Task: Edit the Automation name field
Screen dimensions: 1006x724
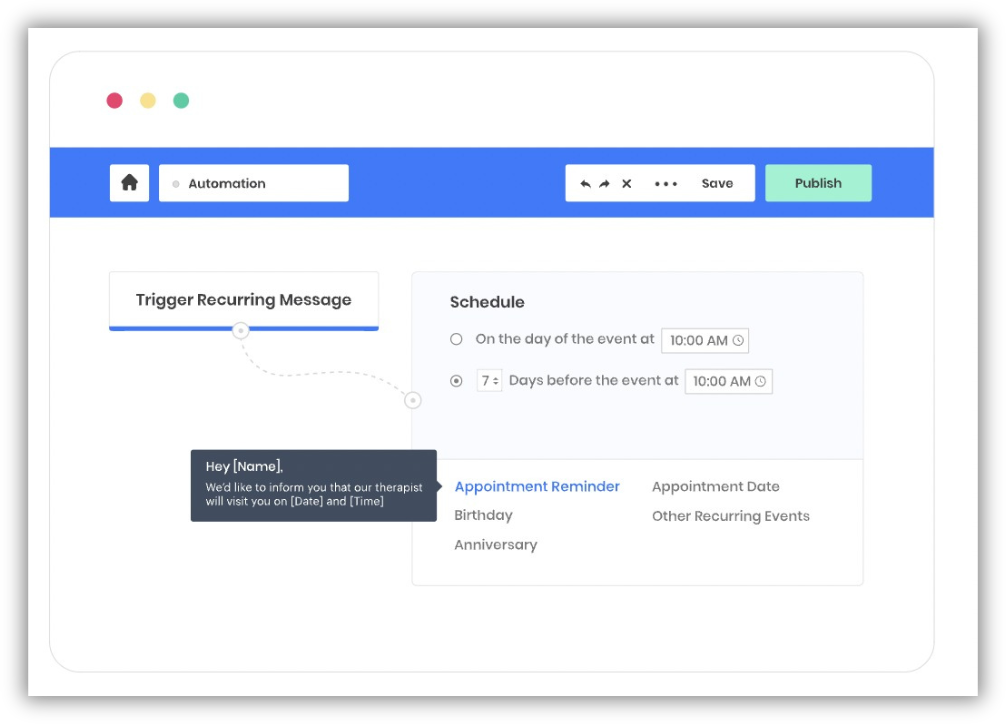Action: pos(254,183)
